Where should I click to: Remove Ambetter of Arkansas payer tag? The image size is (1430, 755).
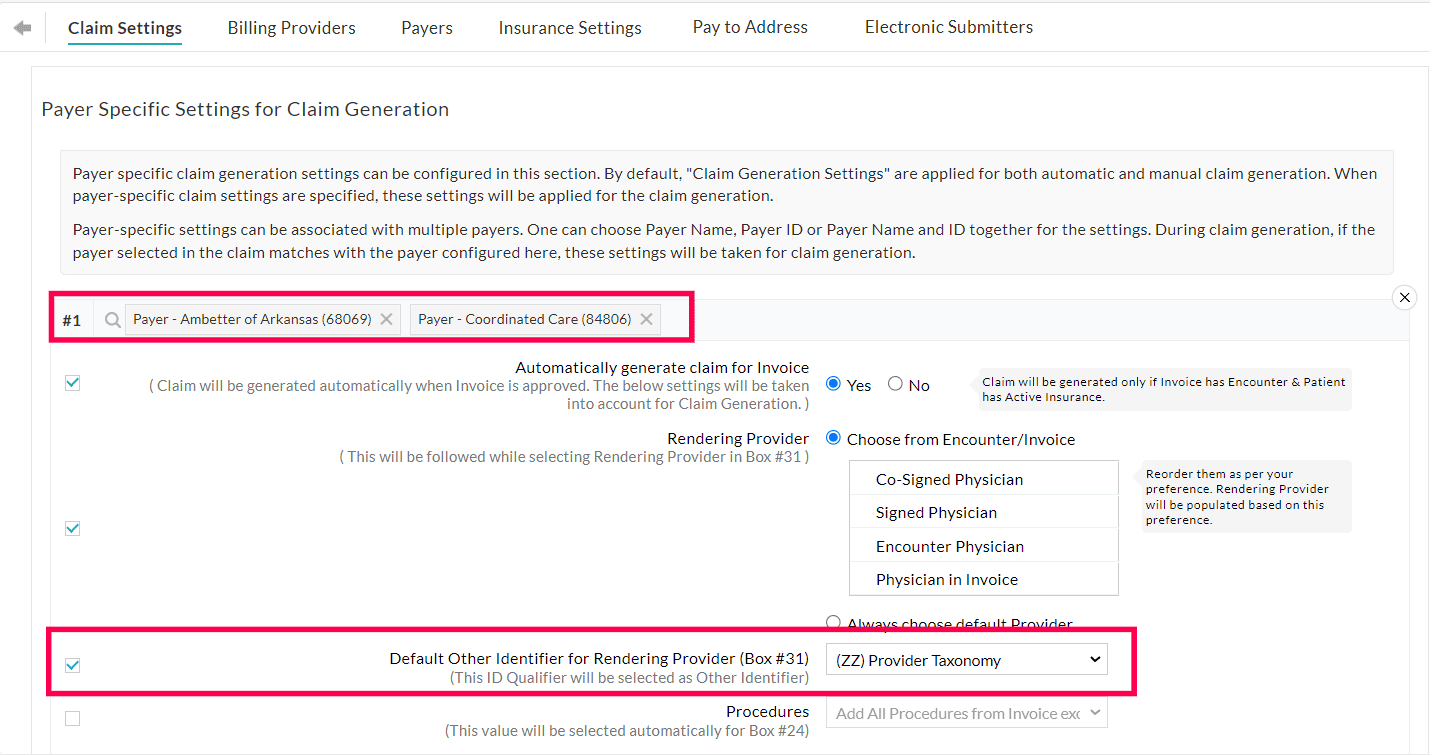point(386,320)
